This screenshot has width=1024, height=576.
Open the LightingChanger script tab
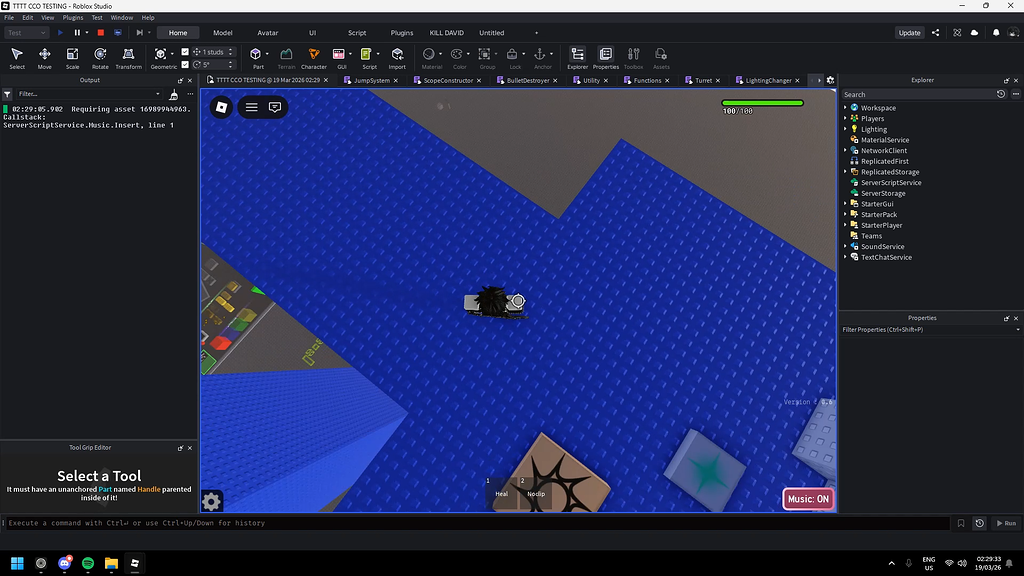point(768,80)
